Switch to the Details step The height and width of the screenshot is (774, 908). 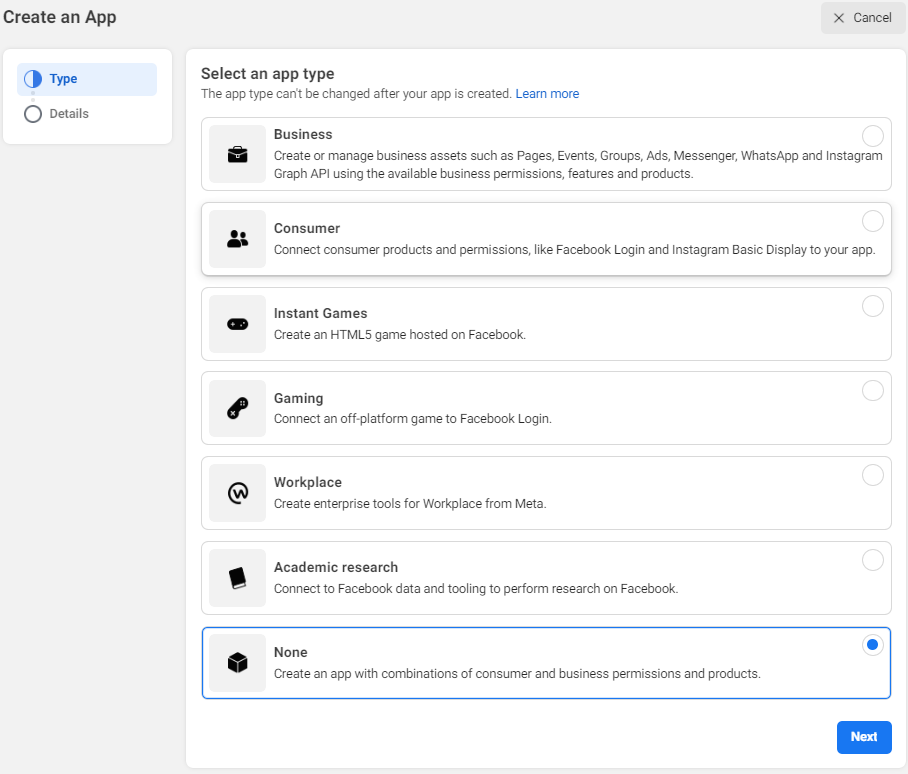pyautogui.click(x=69, y=114)
